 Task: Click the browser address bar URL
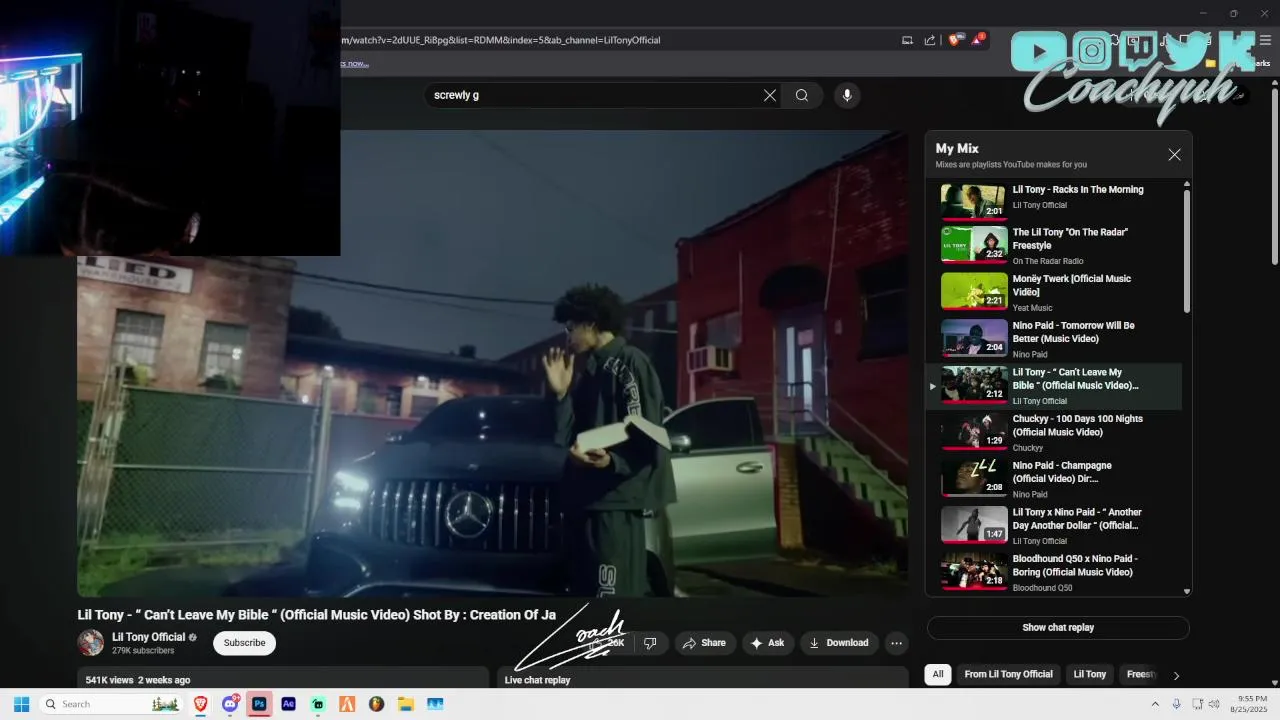coord(500,40)
